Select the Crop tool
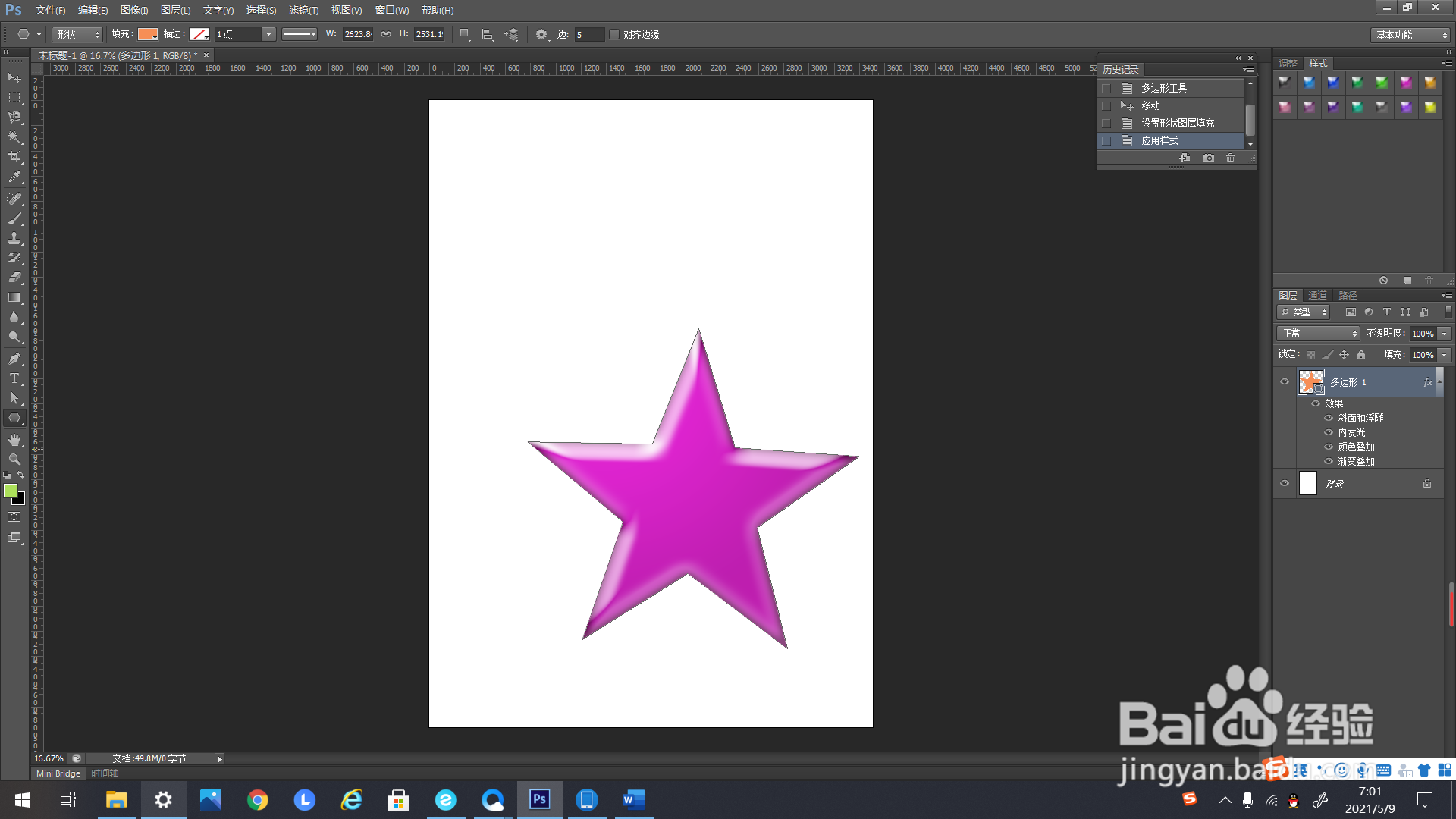This screenshot has height=819, width=1456. pos(14,157)
